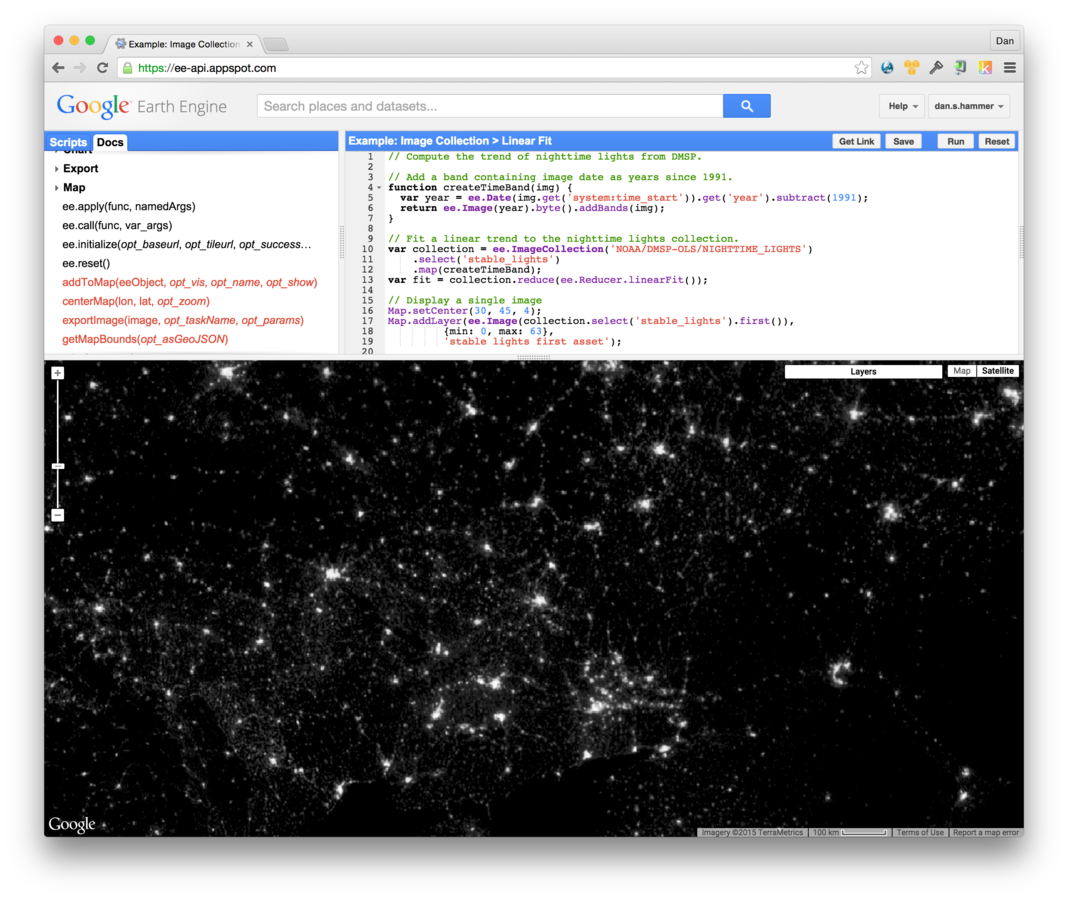Image resolution: width=1068 pixels, height=900 pixels.
Task: Click the green lock security icon
Action: (127, 67)
